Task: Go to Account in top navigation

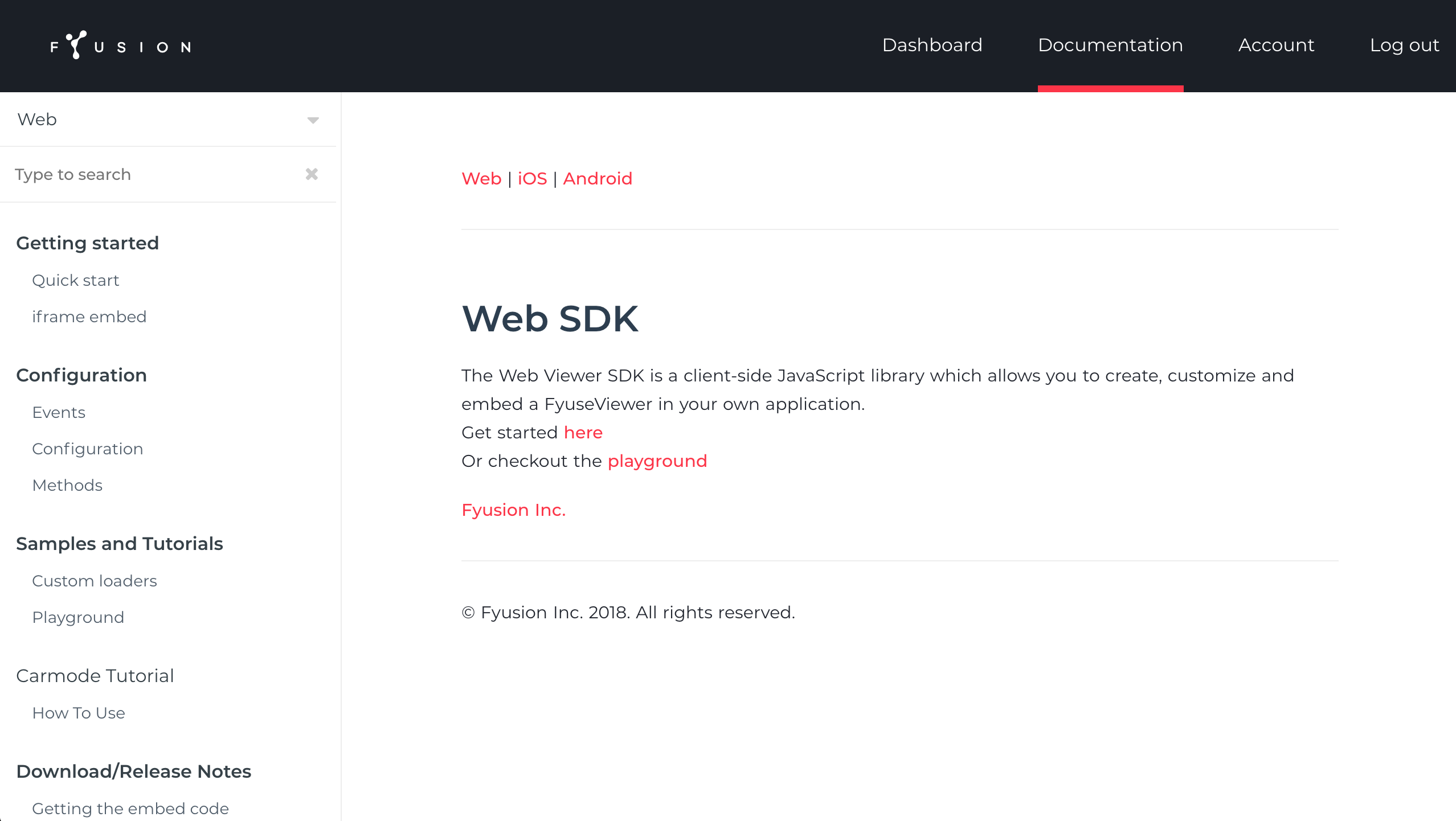Action: click(x=1276, y=45)
